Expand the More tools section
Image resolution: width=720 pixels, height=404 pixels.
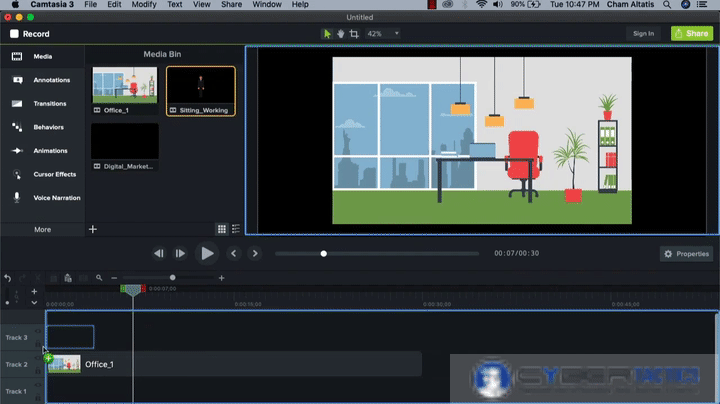[x=42, y=229]
